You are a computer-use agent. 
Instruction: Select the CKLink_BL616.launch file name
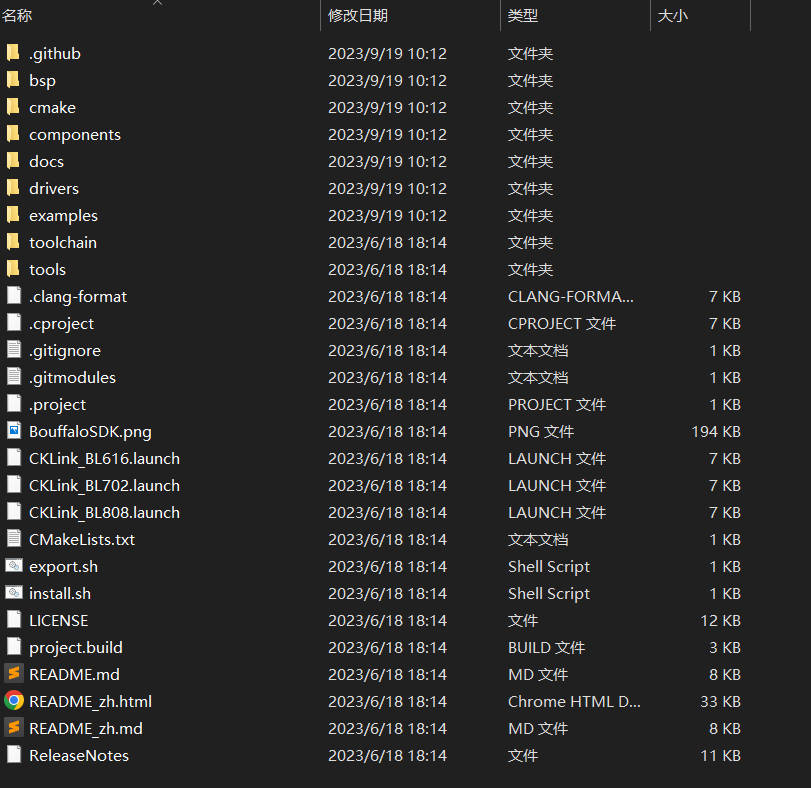[104, 458]
